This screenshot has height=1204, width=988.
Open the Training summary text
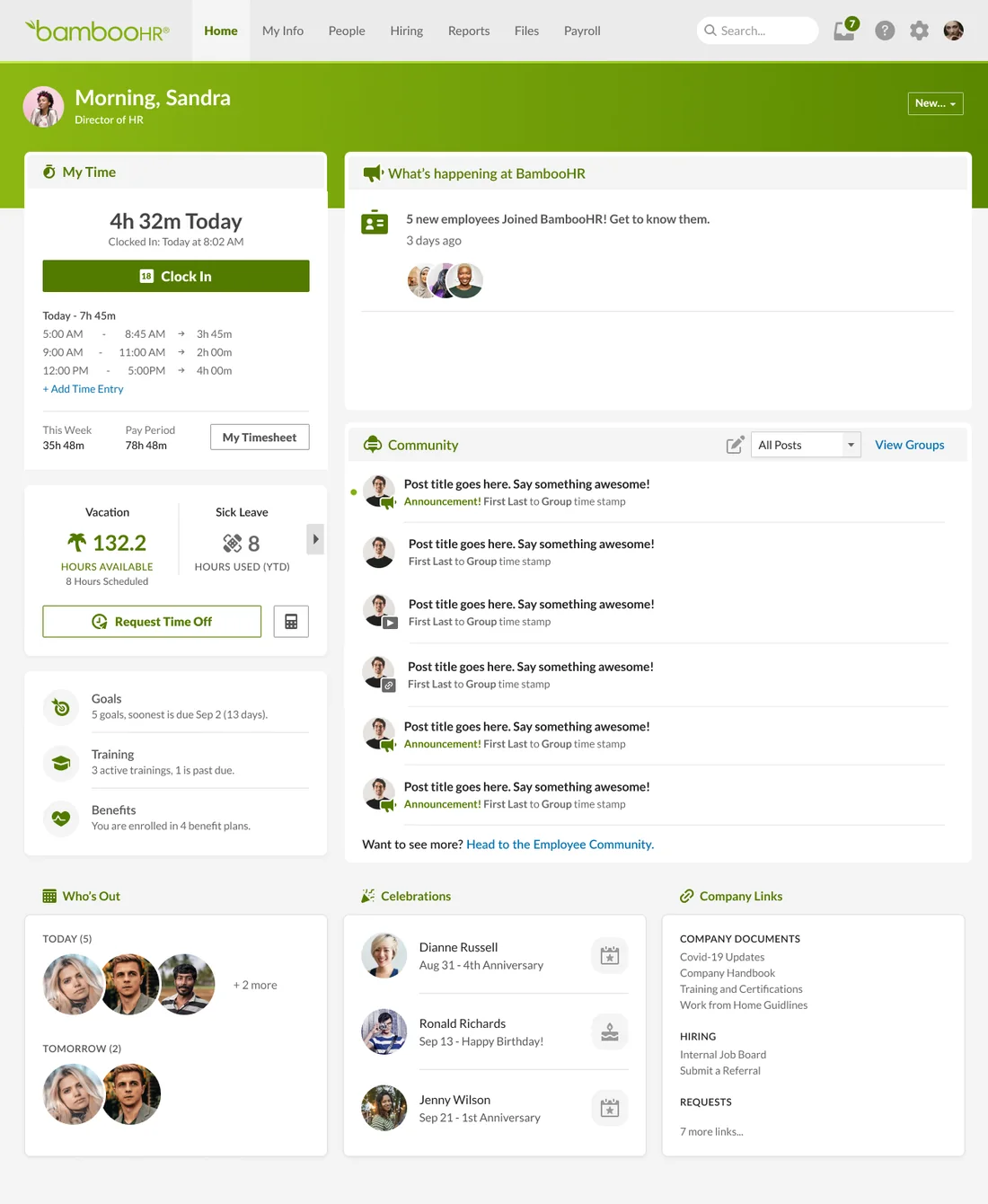coord(163,771)
